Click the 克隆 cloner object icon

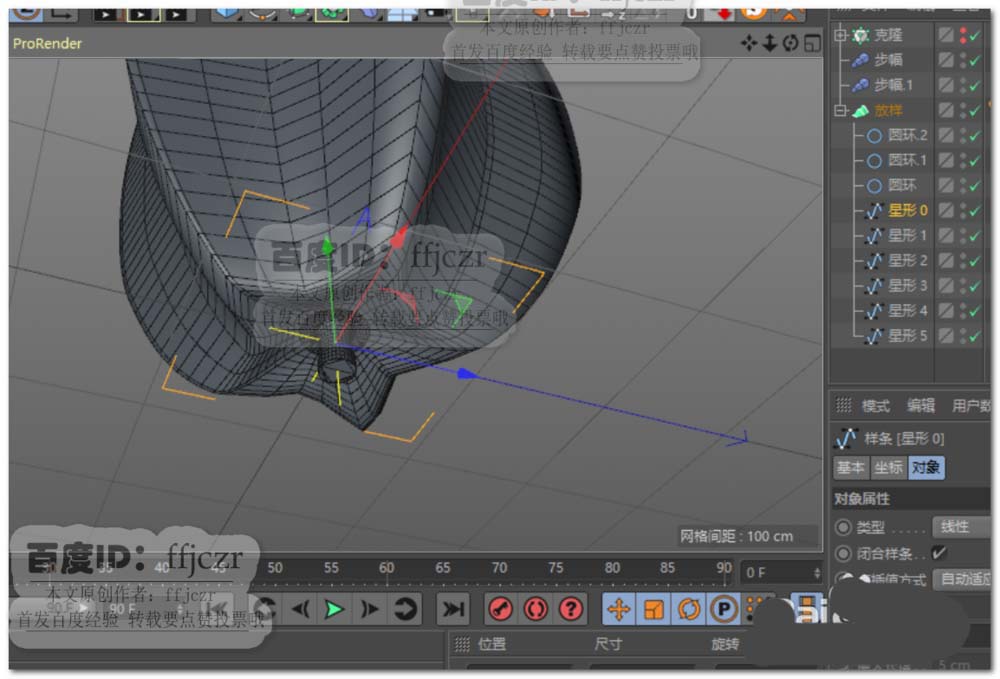[x=860, y=35]
